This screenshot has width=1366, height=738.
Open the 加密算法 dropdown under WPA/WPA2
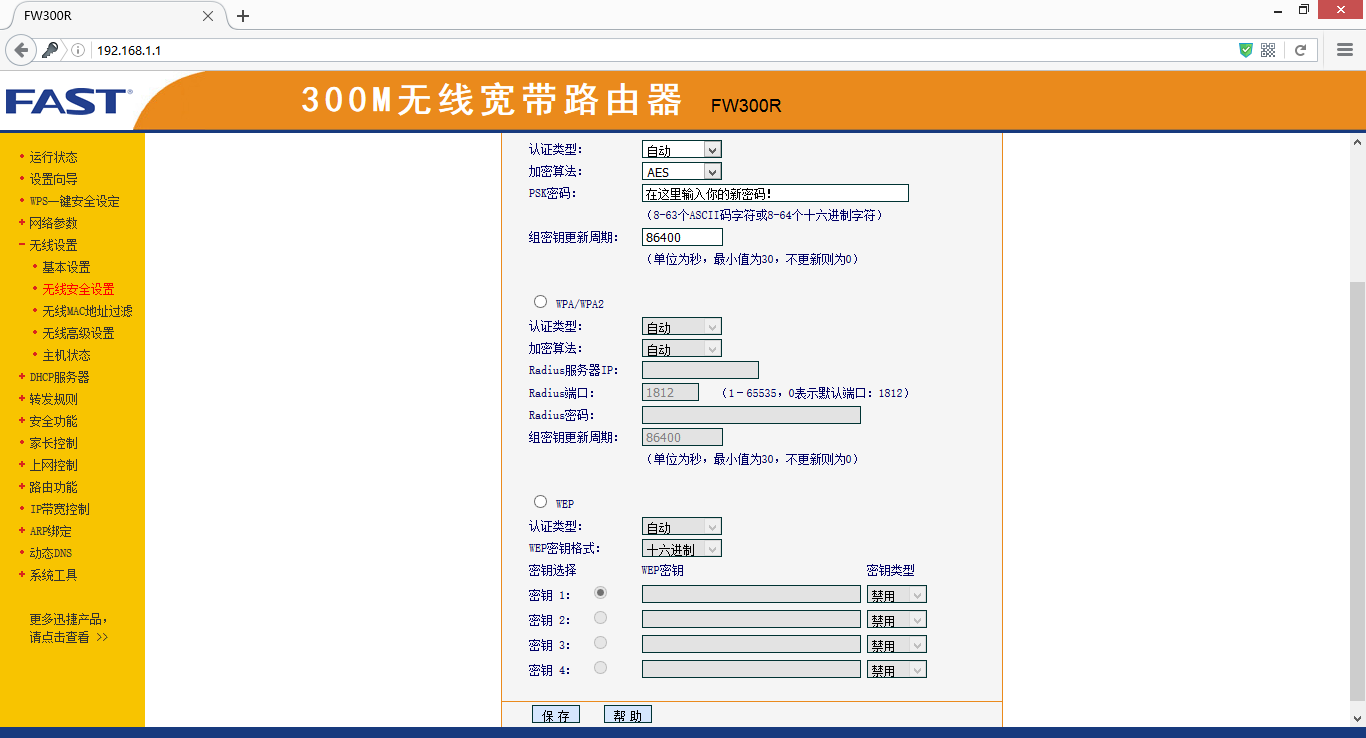[x=681, y=349]
